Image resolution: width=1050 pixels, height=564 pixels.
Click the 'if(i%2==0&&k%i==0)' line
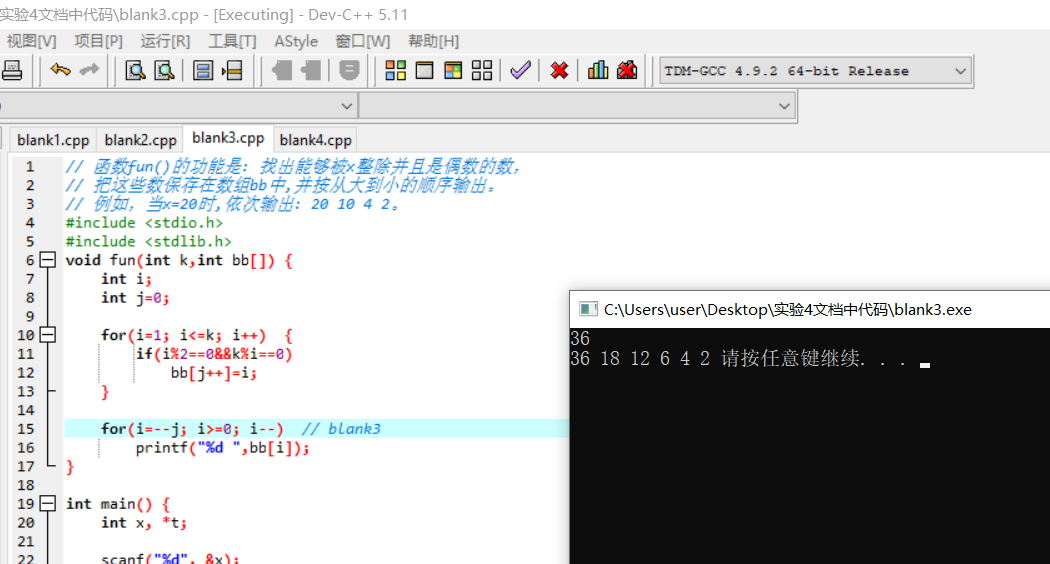coord(214,354)
